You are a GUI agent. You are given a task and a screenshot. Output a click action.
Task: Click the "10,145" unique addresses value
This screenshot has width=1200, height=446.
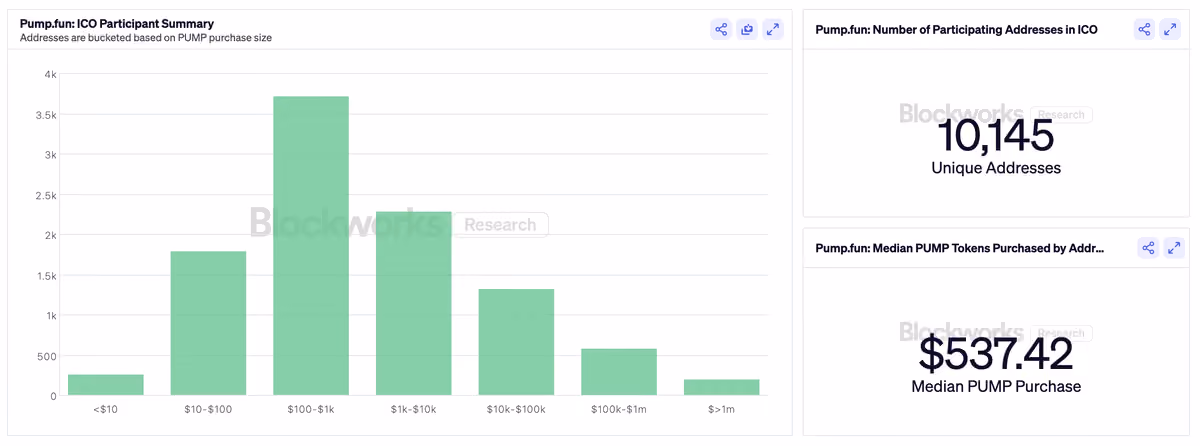pyautogui.click(x=996, y=136)
